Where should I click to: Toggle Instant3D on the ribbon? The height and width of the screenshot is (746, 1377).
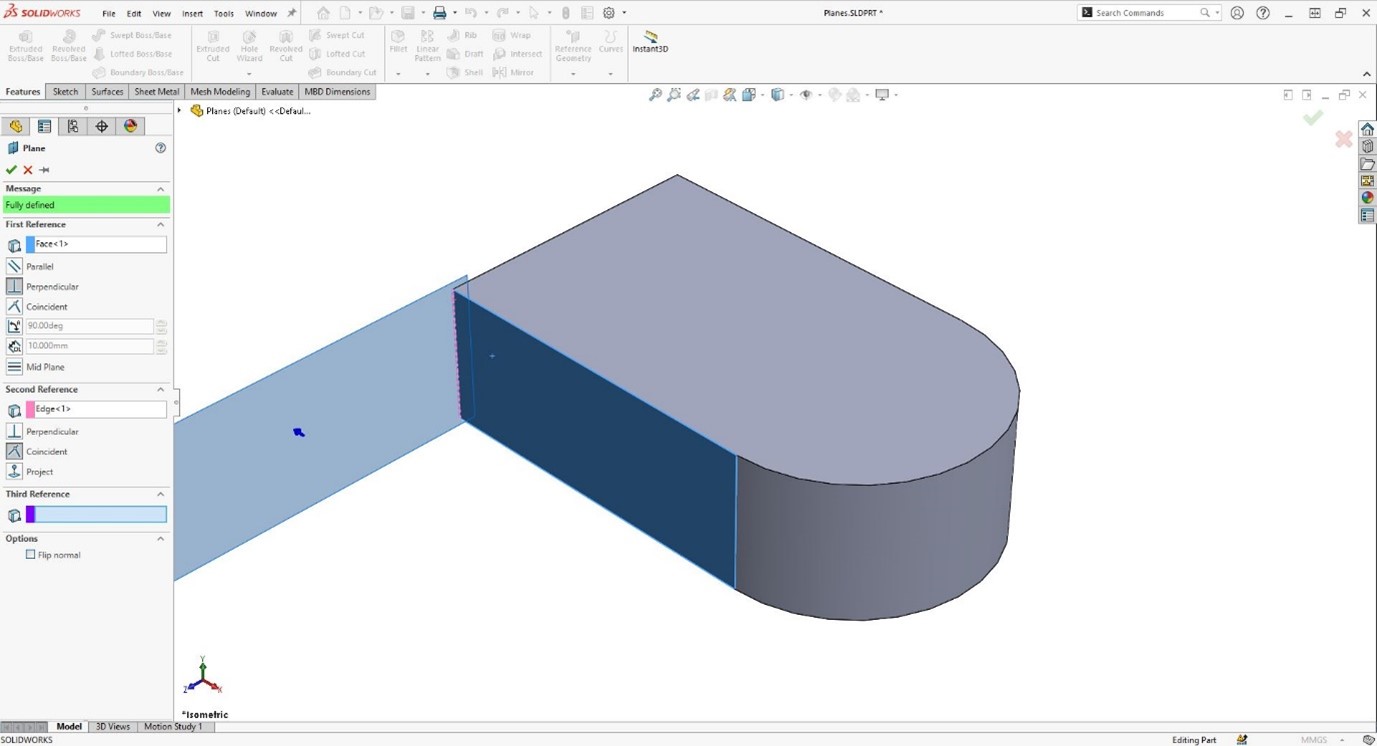(x=650, y=41)
